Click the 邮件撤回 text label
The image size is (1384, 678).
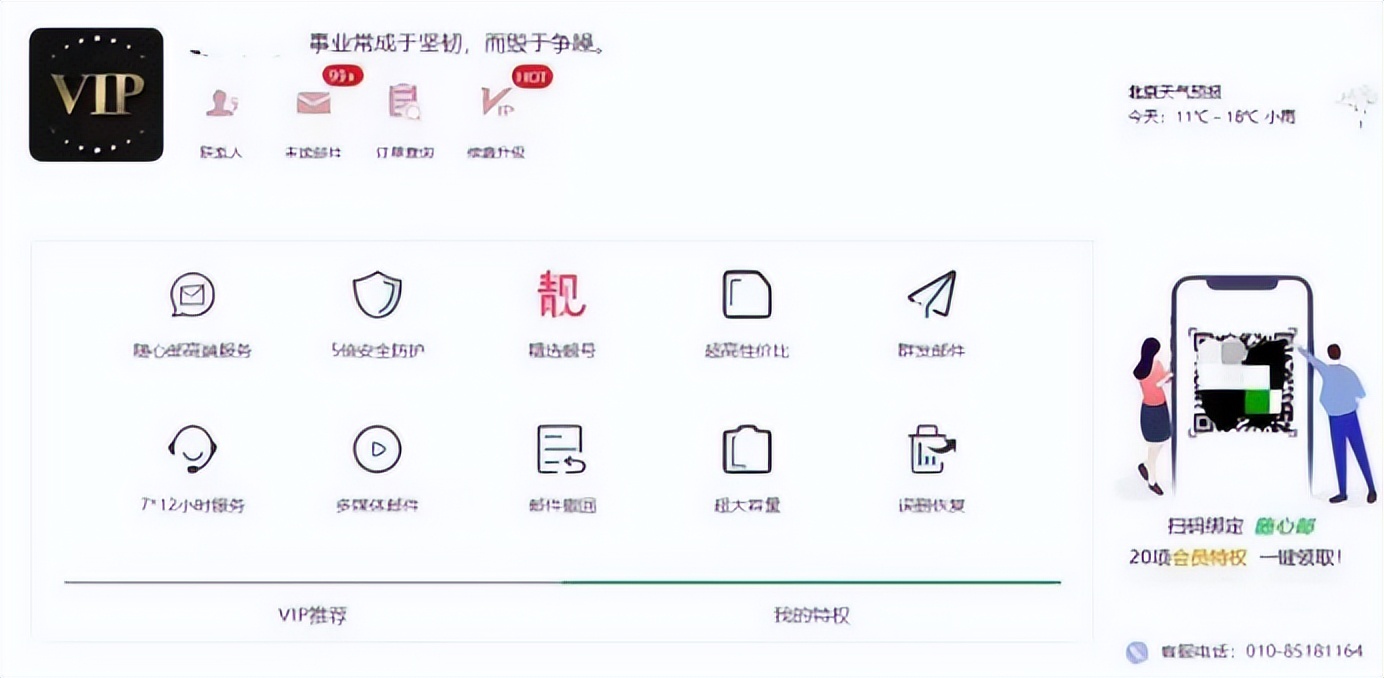562,505
